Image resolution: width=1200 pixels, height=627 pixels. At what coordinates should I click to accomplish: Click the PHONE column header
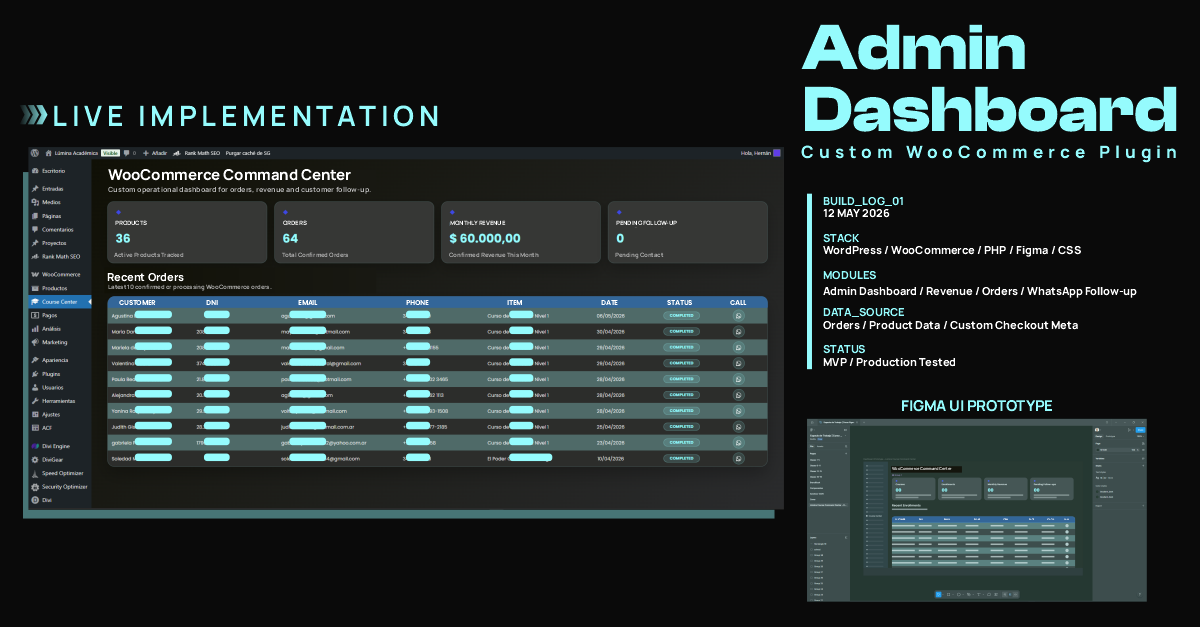417,302
